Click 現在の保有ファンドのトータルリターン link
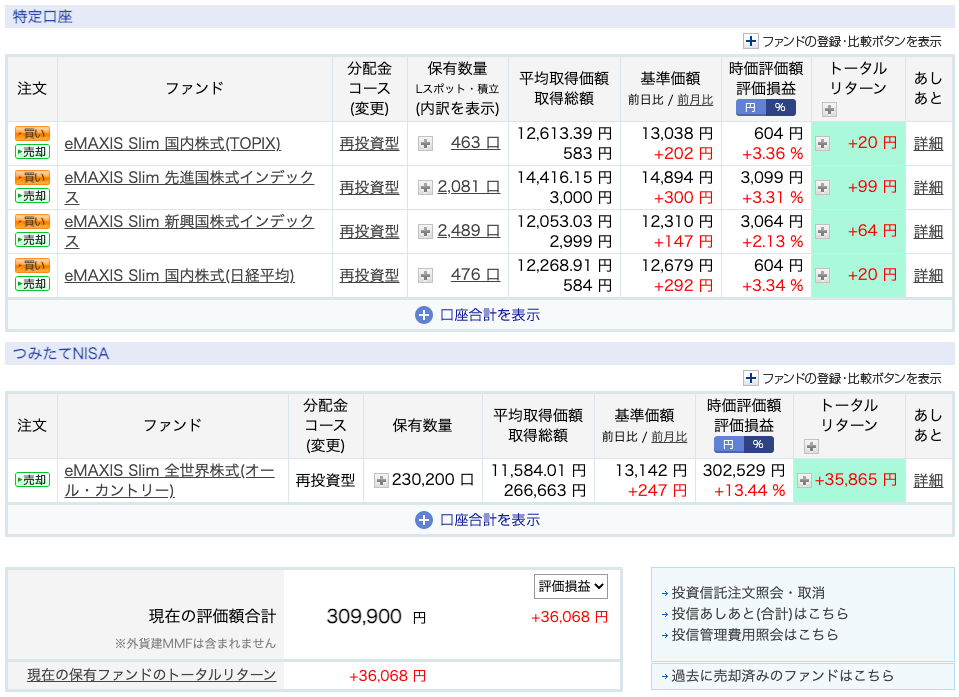The image size is (959, 697). [152, 675]
